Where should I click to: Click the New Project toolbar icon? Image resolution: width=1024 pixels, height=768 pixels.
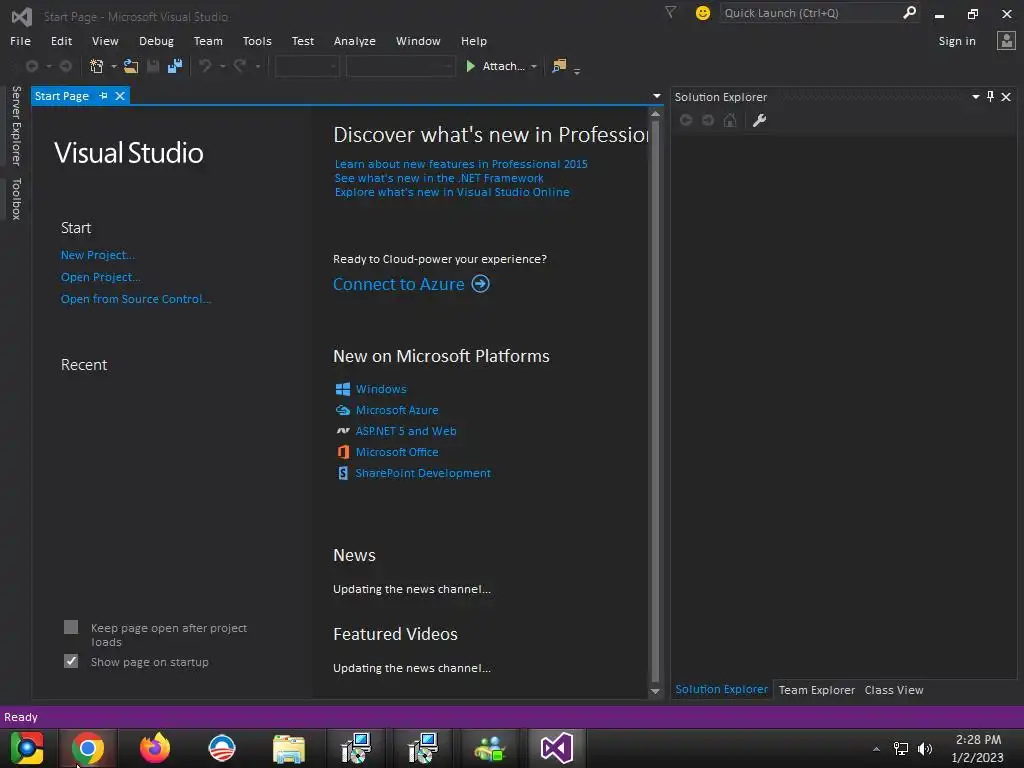pos(97,66)
